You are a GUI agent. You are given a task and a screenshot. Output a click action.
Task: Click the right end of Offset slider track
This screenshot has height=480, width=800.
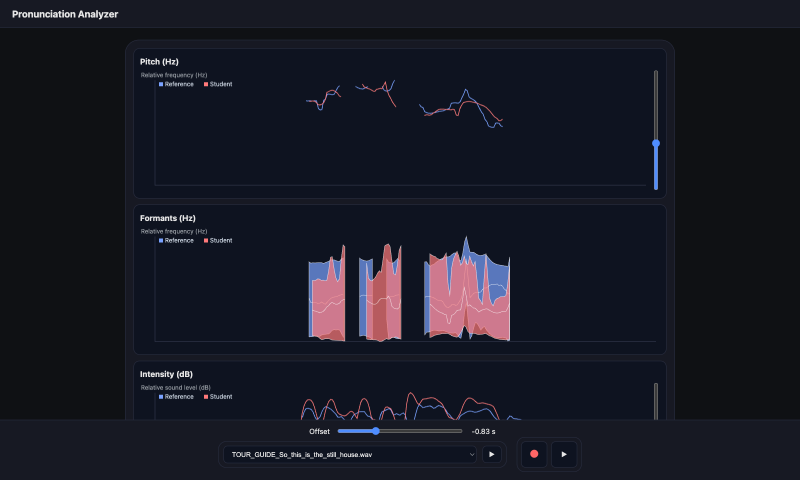[x=460, y=431]
